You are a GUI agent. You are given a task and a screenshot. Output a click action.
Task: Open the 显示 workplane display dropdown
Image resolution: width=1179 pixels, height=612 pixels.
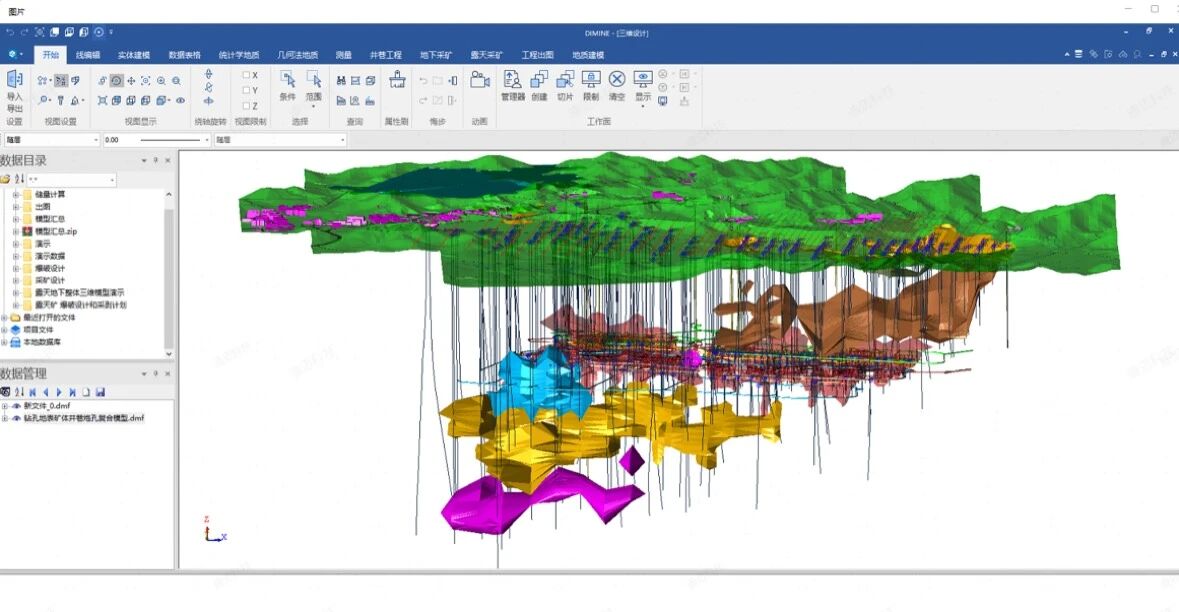pyautogui.click(x=643, y=86)
